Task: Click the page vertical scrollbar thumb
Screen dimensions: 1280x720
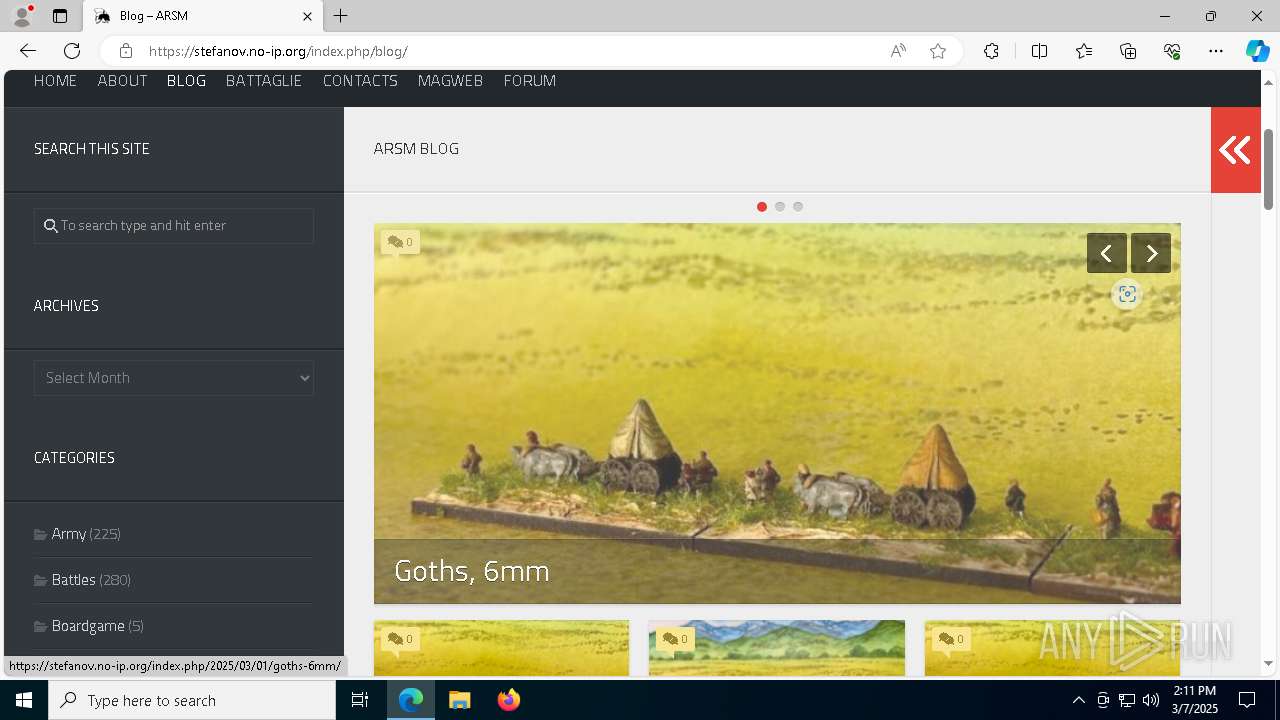Action: (x=1269, y=170)
